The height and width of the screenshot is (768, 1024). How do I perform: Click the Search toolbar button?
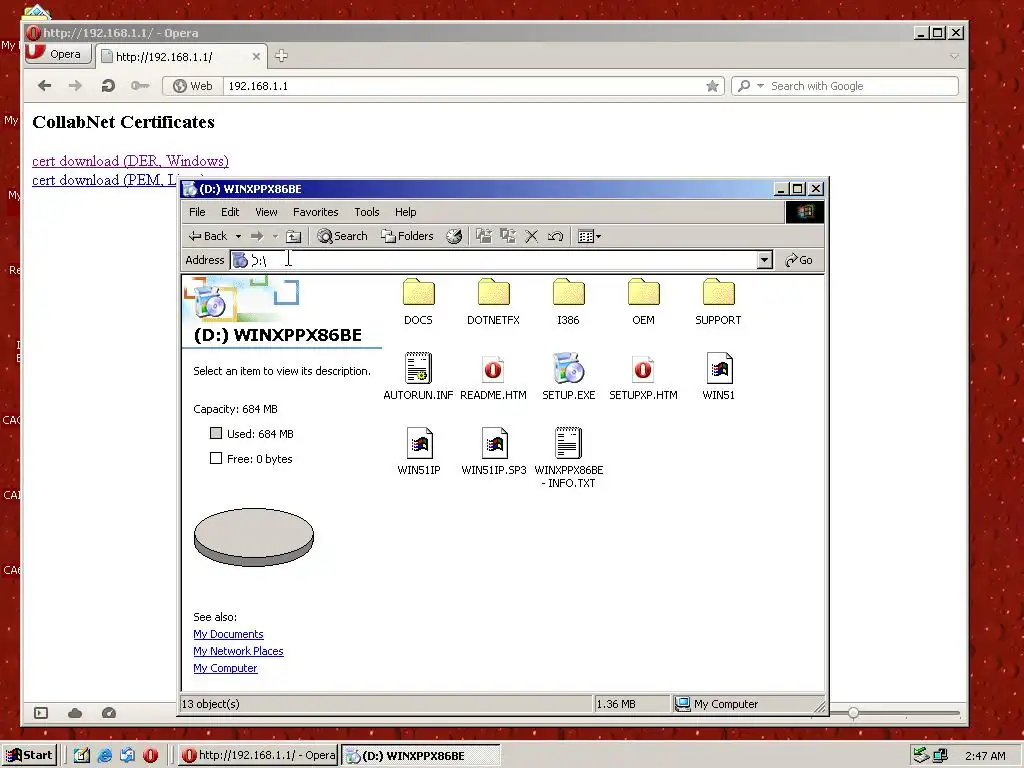click(342, 236)
